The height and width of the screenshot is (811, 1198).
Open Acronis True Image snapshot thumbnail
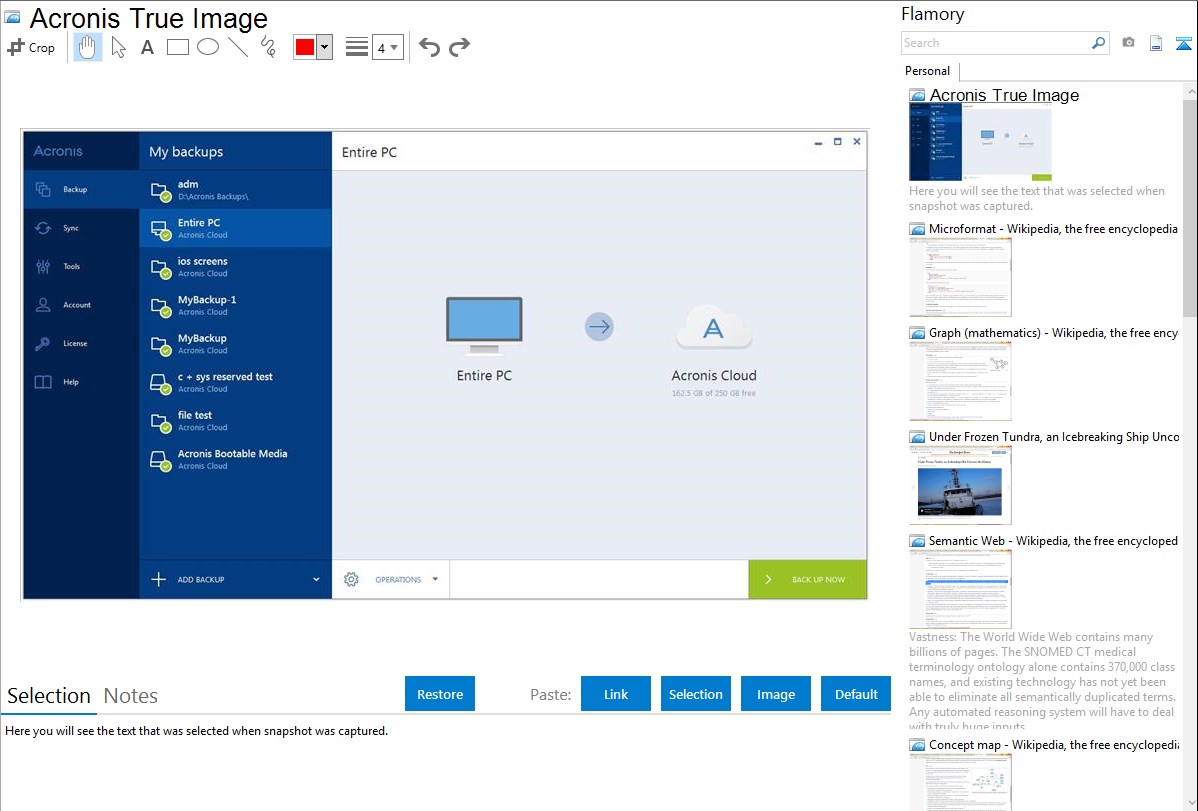(x=980, y=143)
